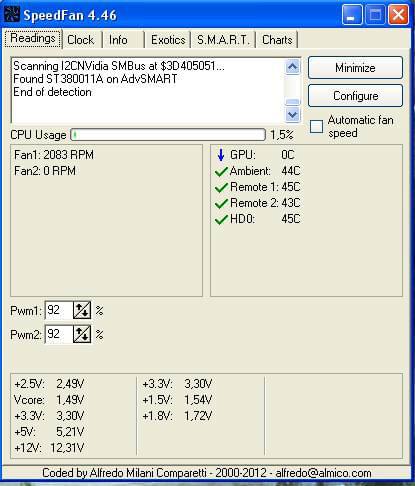Click the green checkmark beside HD0

pyautogui.click(x=221, y=219)
